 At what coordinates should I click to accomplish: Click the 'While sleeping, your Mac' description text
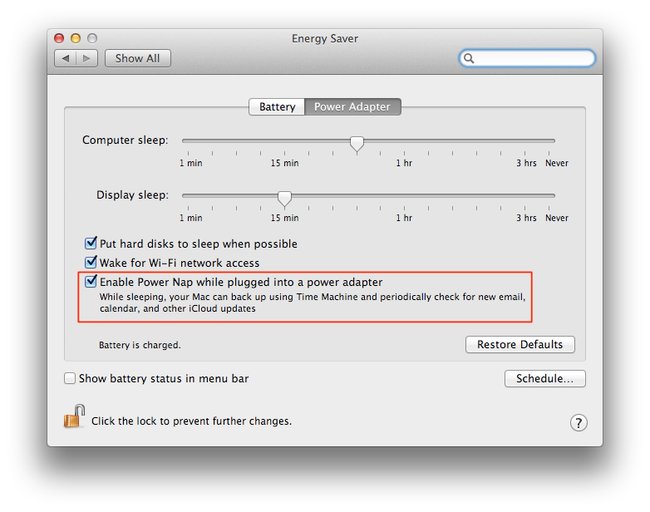click(x=312, y=303)
